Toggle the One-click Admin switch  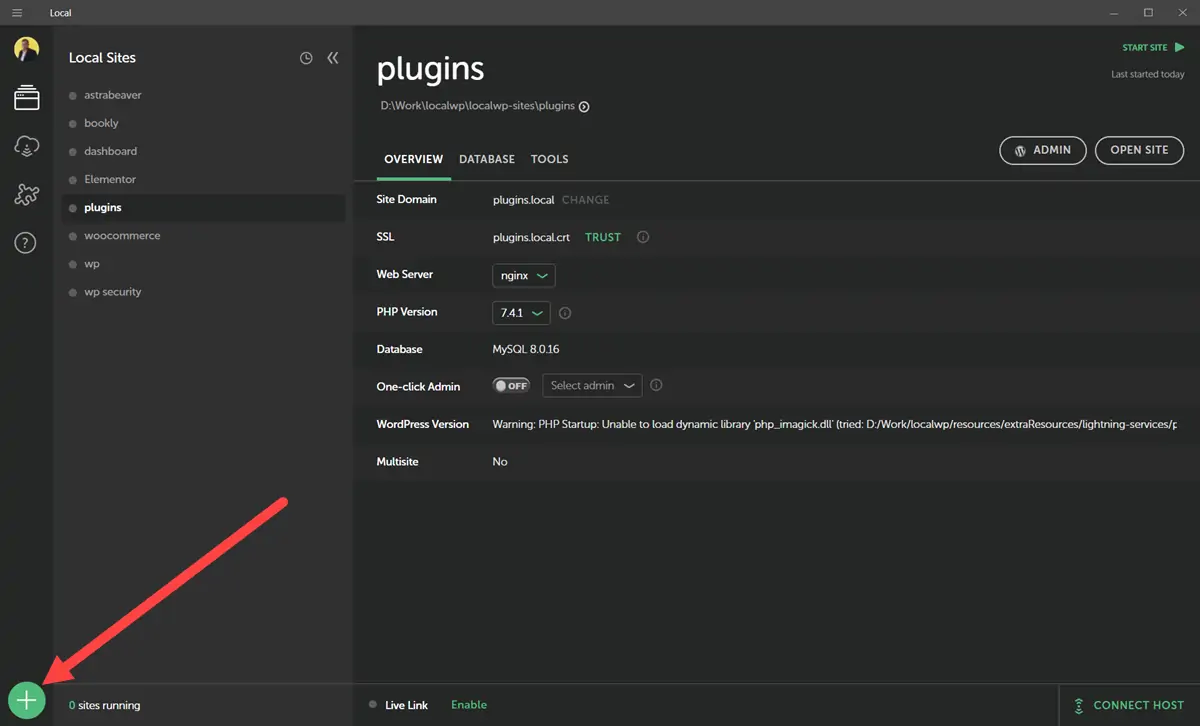click(511, 386)
